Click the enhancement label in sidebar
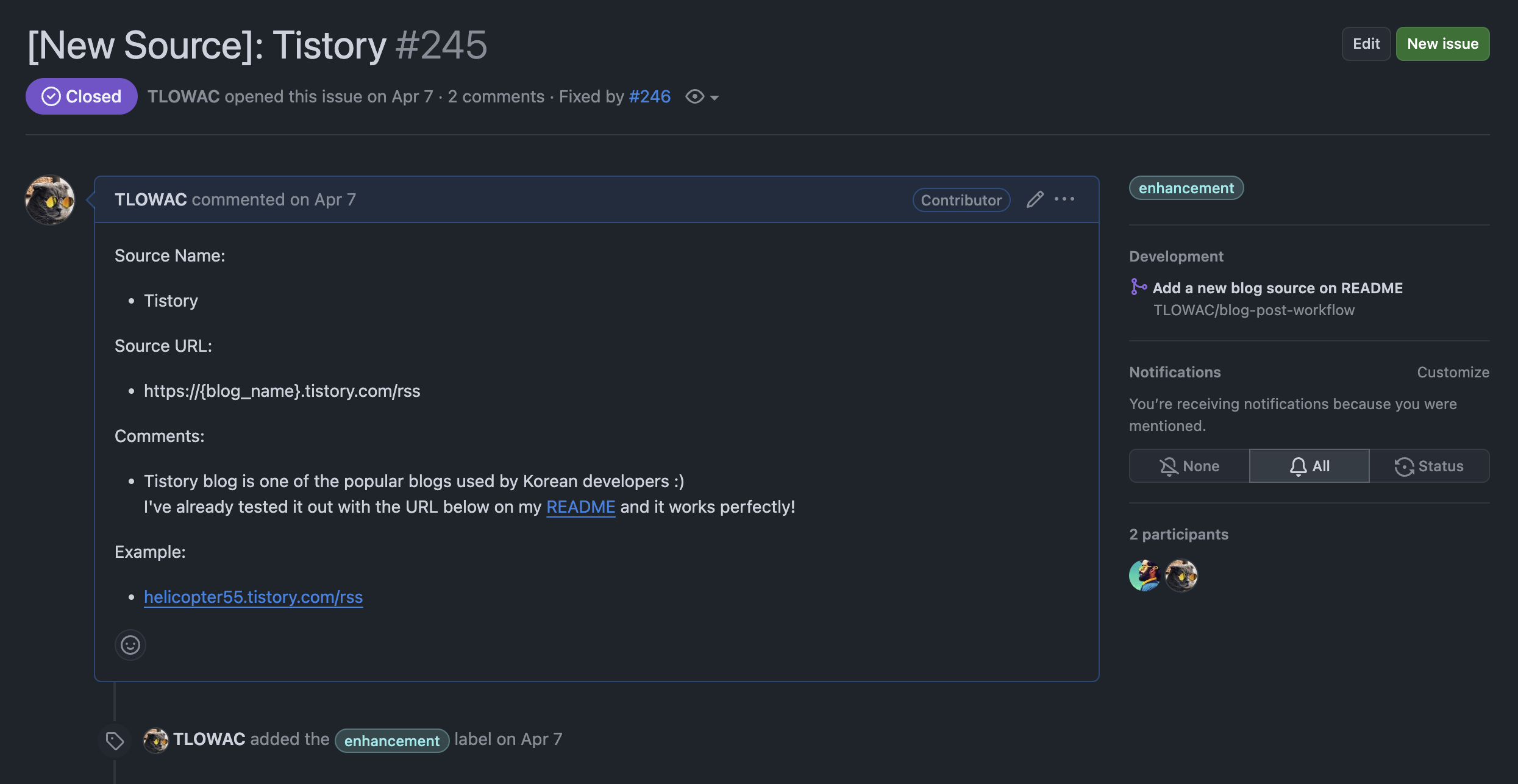This screenshot has height=784, width=1518. pos(1186,188)
